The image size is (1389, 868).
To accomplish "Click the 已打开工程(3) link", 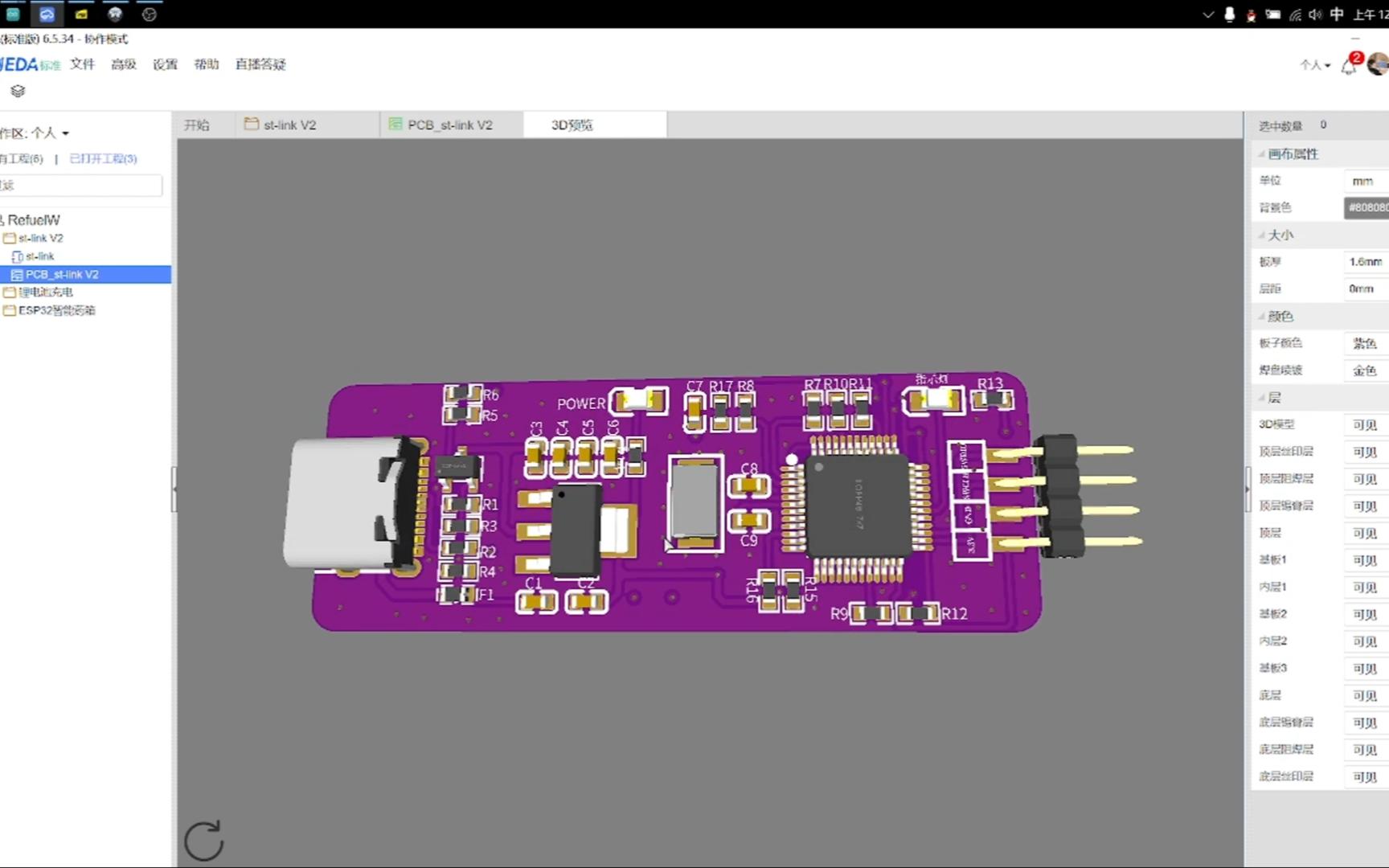I will pos(103,158).
